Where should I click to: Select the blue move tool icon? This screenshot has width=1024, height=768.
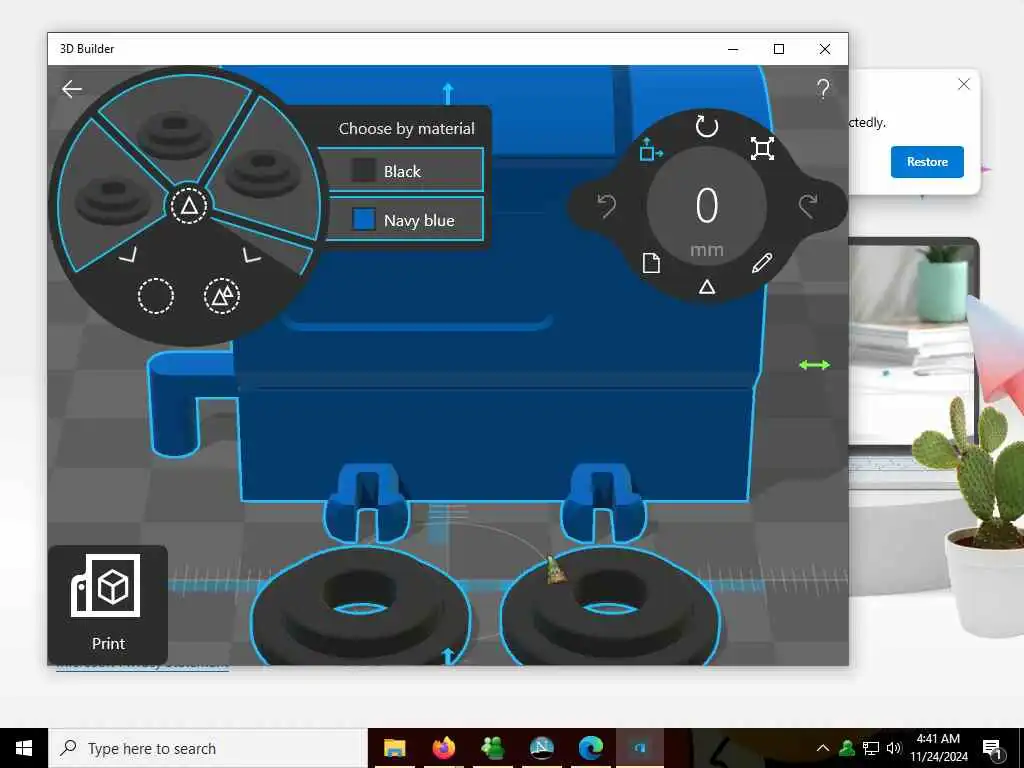coord(650,150)
